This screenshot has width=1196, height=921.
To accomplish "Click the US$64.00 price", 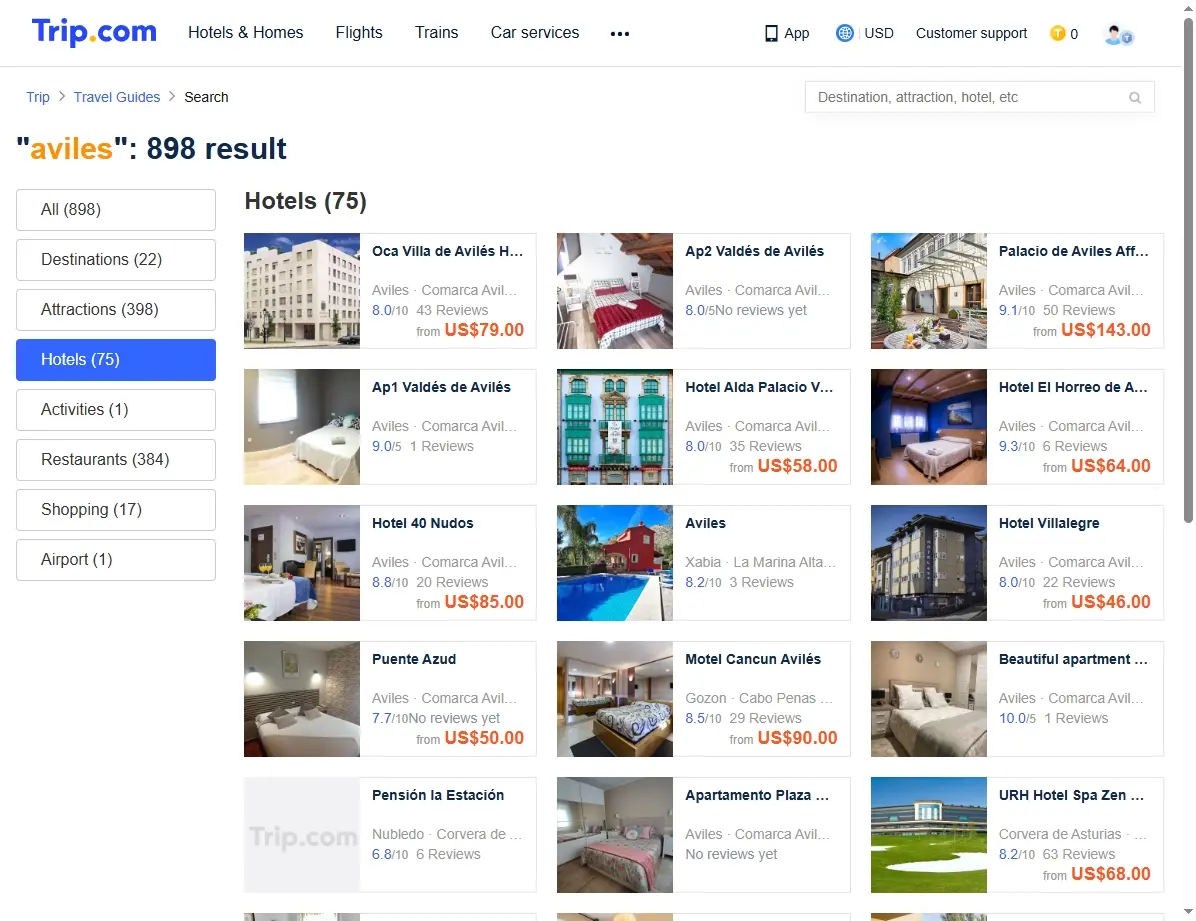I will click(x=1111, y=465).
